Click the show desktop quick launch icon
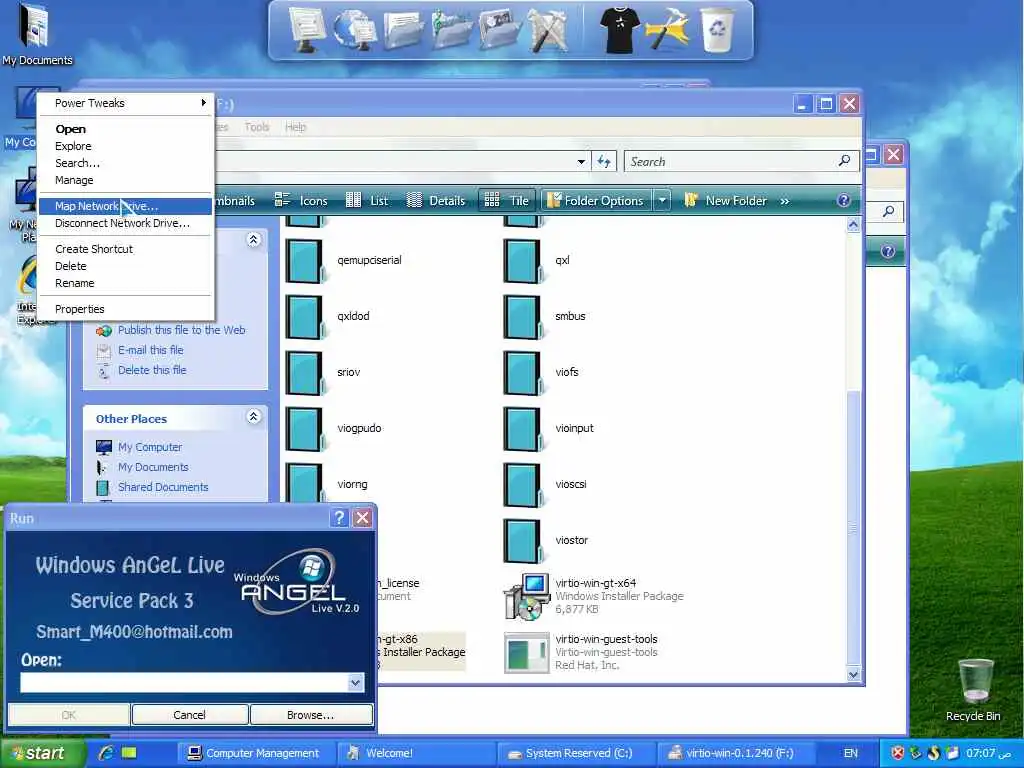 (x=129, y=753)
